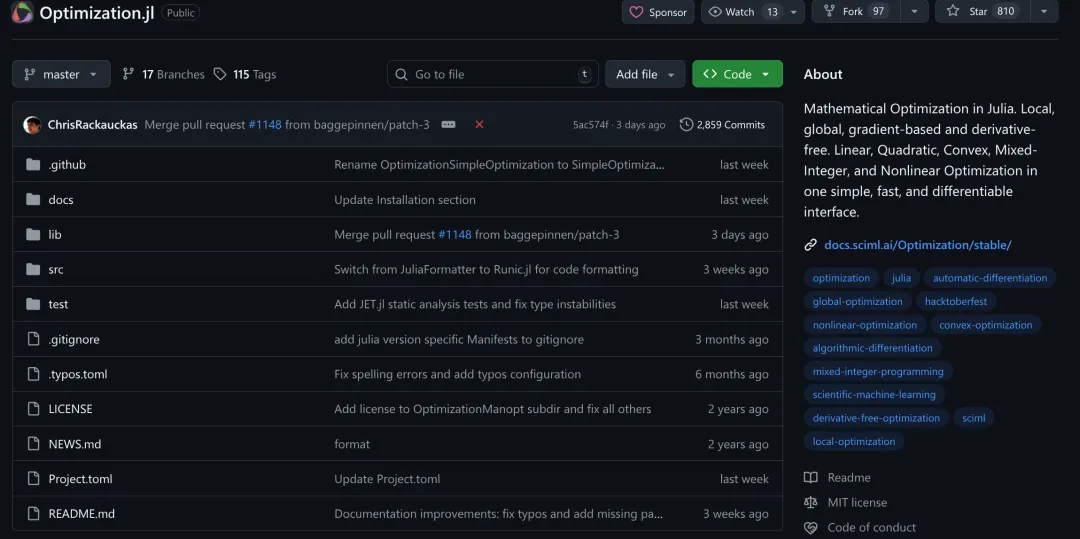Viewport: 1080px width, 539px height.
Task: Click the heart Sponsor button
Action: [658, 12]
